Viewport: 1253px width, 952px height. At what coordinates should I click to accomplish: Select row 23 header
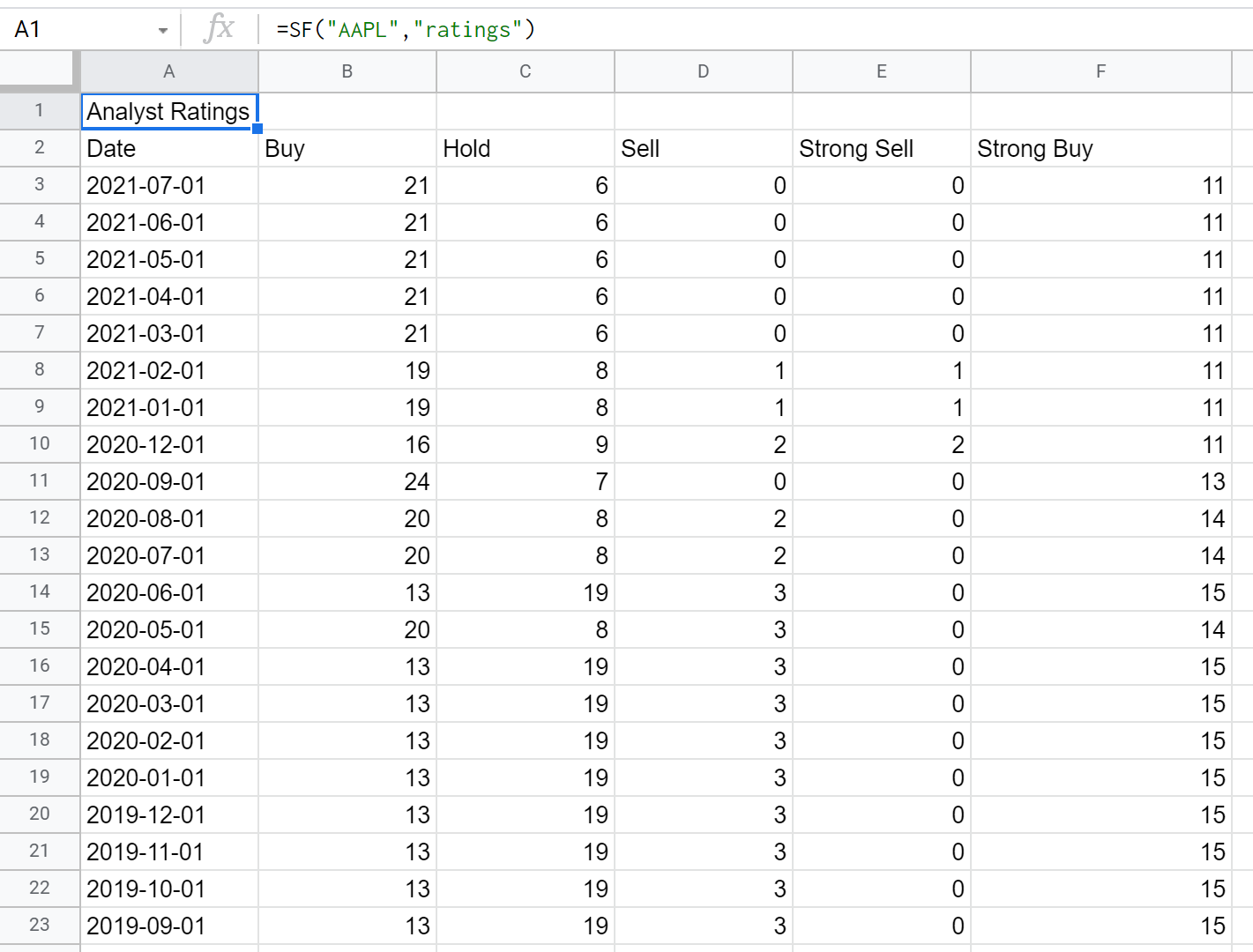tap(40, 926)
